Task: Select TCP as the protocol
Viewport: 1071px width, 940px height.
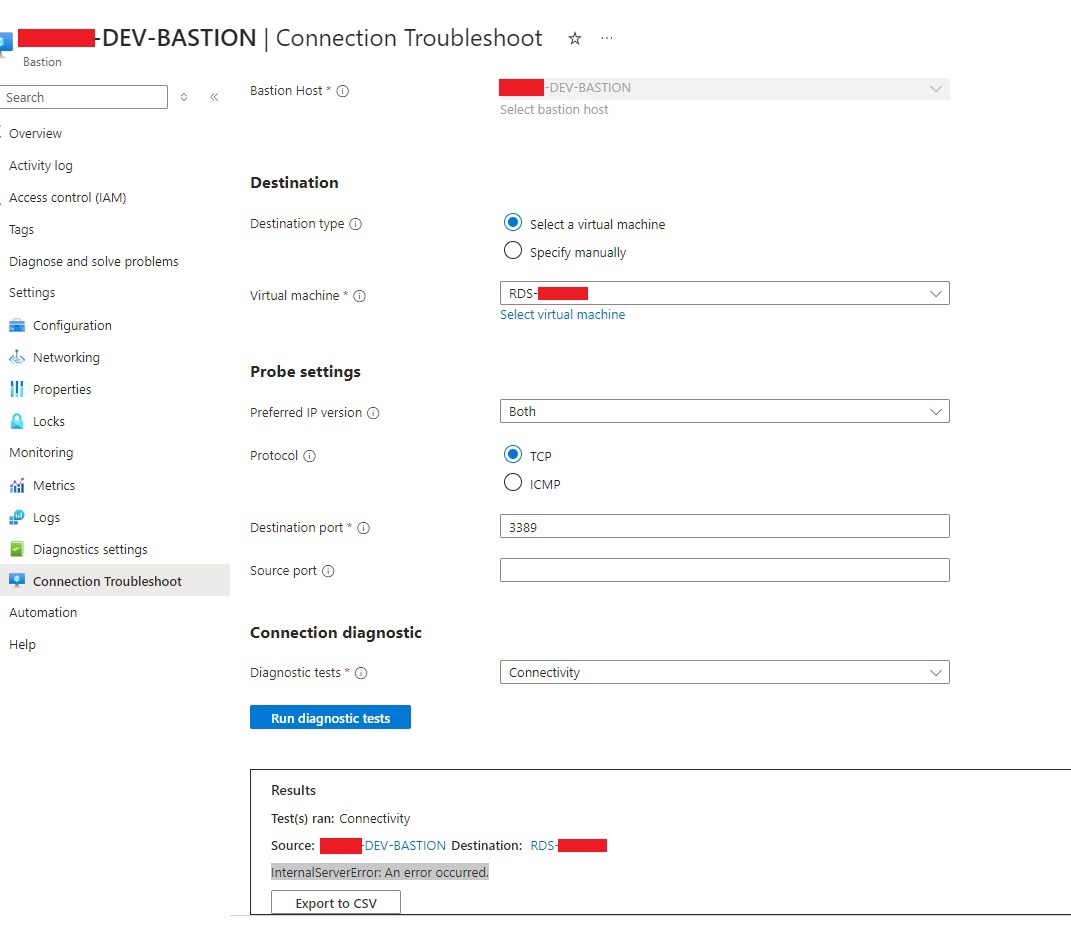Action: click(x=513, y=455)
